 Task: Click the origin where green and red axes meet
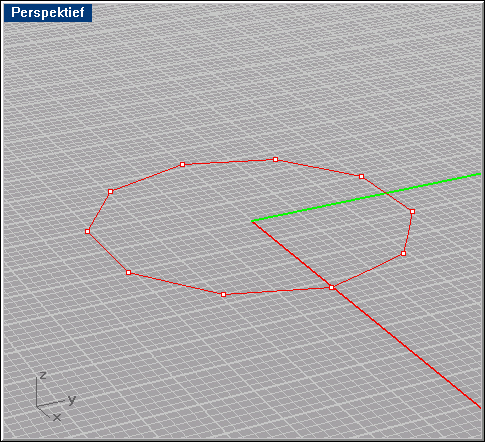(252, 221)
